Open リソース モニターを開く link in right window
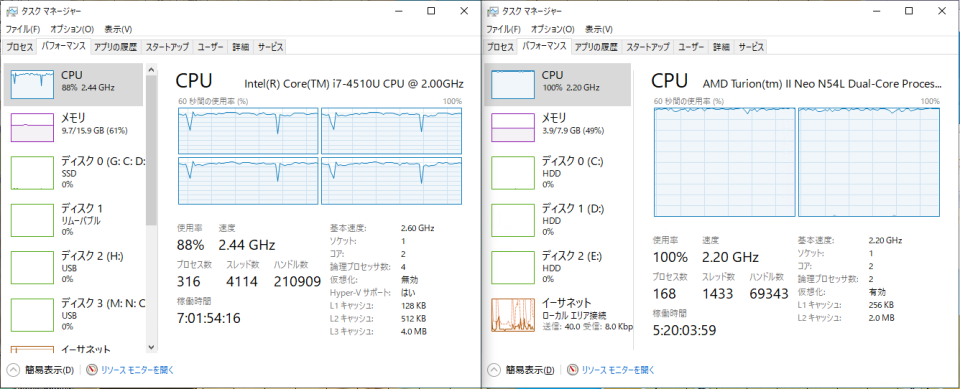Image resolution: width=960 pixels, height=389 pixels. [618, 369]
